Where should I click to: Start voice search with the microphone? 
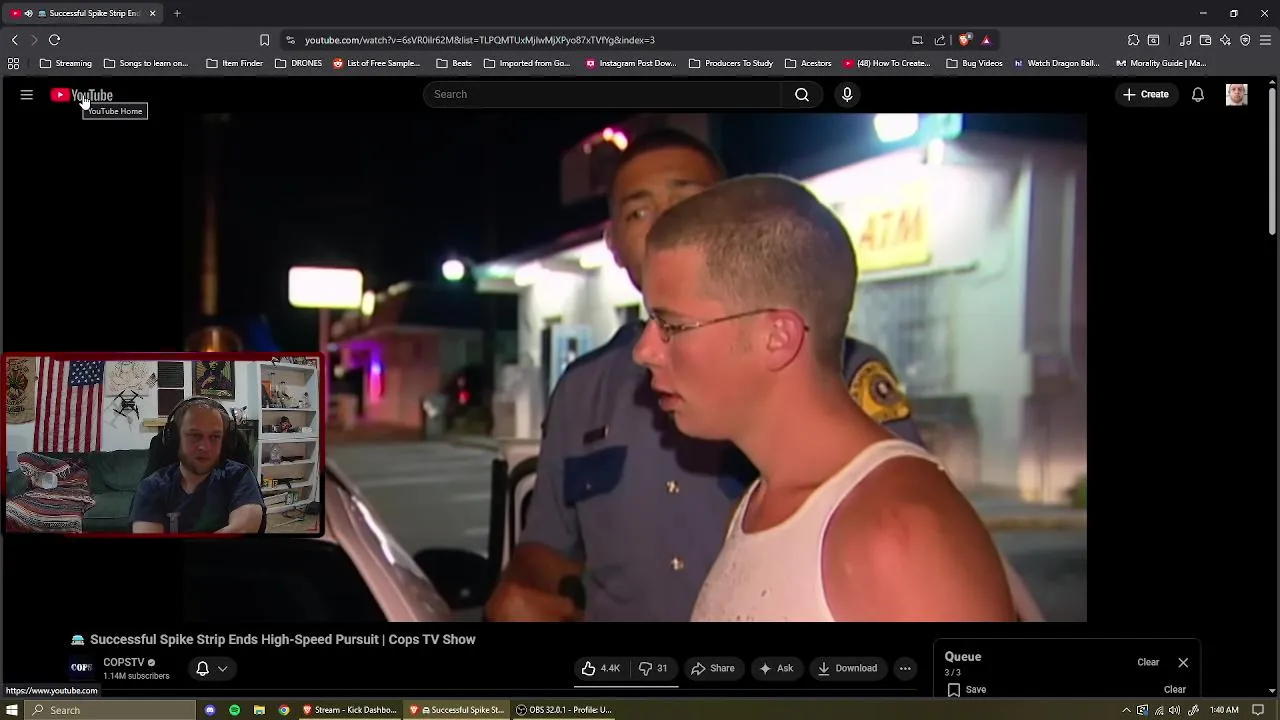(x=847, y=94)
